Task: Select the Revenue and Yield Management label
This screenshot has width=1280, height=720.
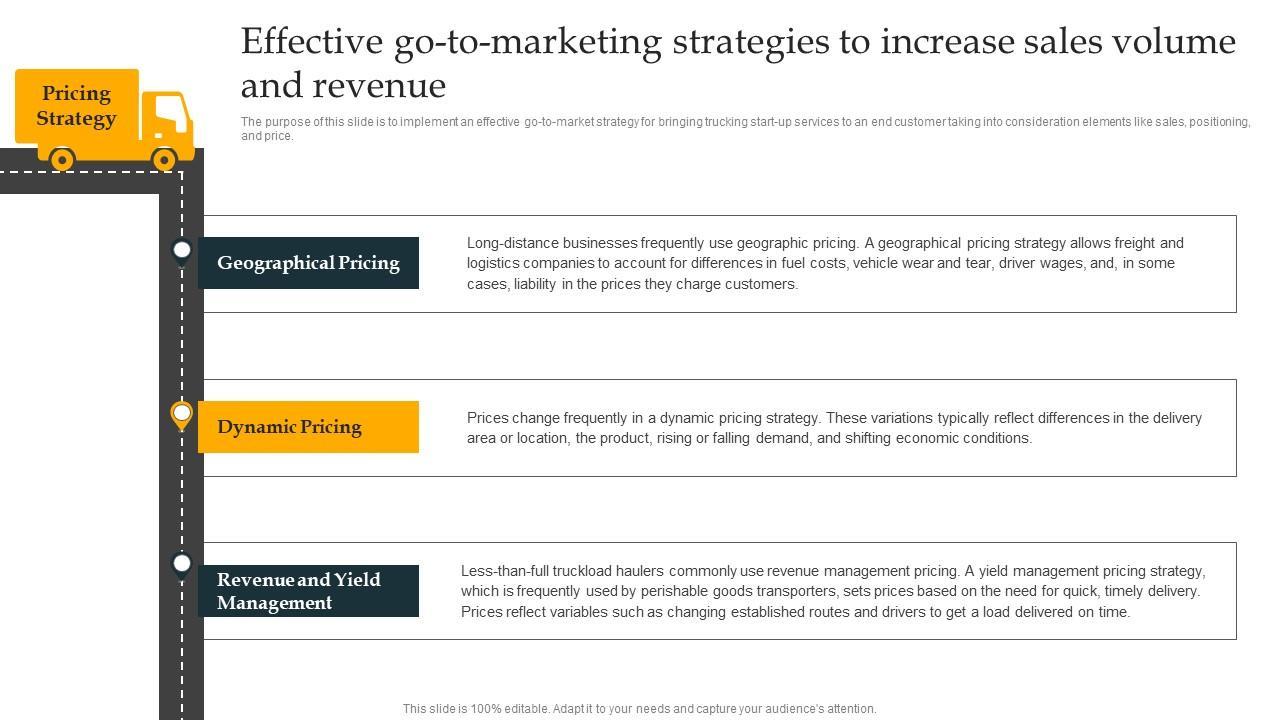Action: (308, 591)
